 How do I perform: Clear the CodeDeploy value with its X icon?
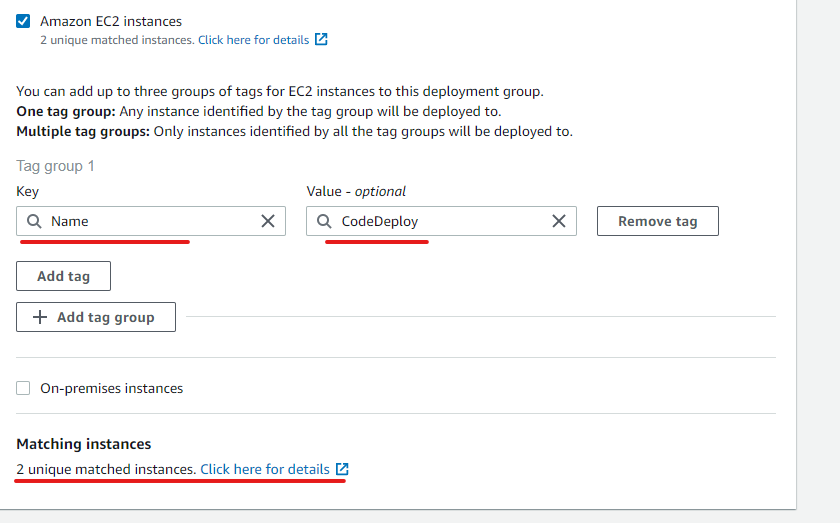[x=559, y=221]
